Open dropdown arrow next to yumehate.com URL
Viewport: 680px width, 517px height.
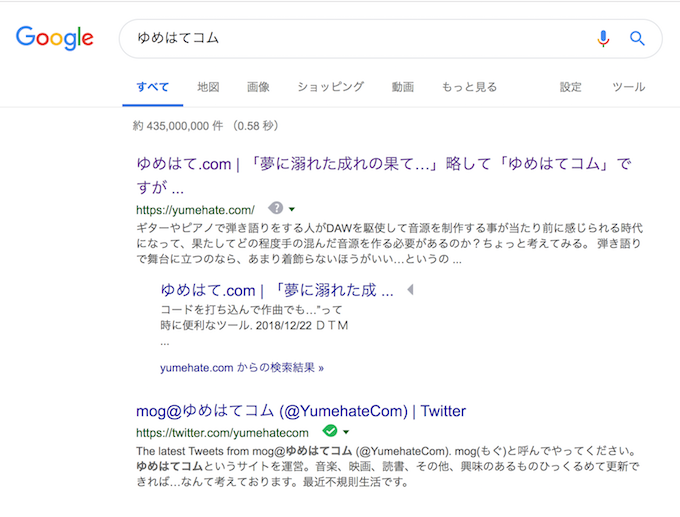point(292,209)
